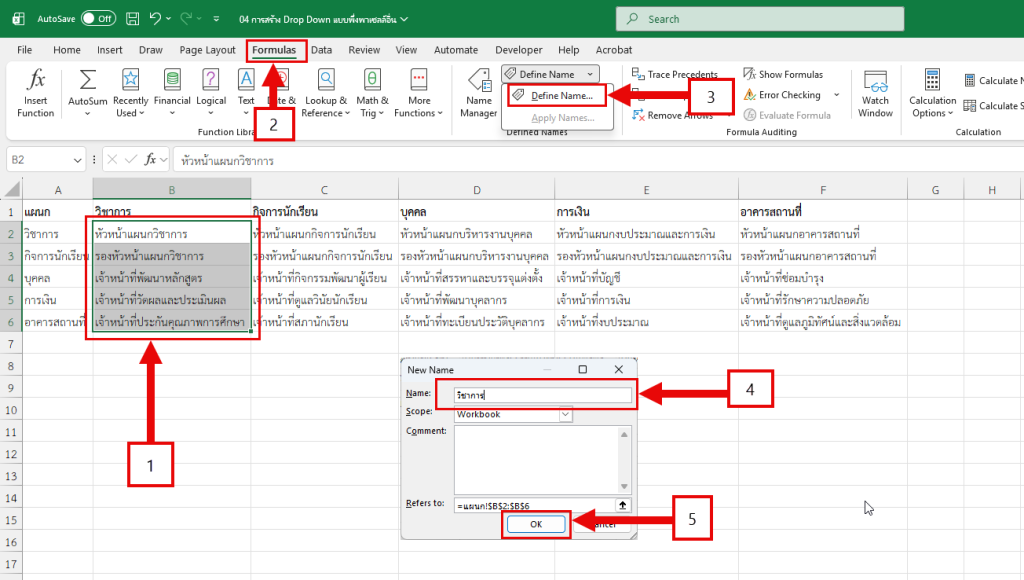1024x580 pixels.
Task: Click the Calculate Now icon
Action: point(970,80)
